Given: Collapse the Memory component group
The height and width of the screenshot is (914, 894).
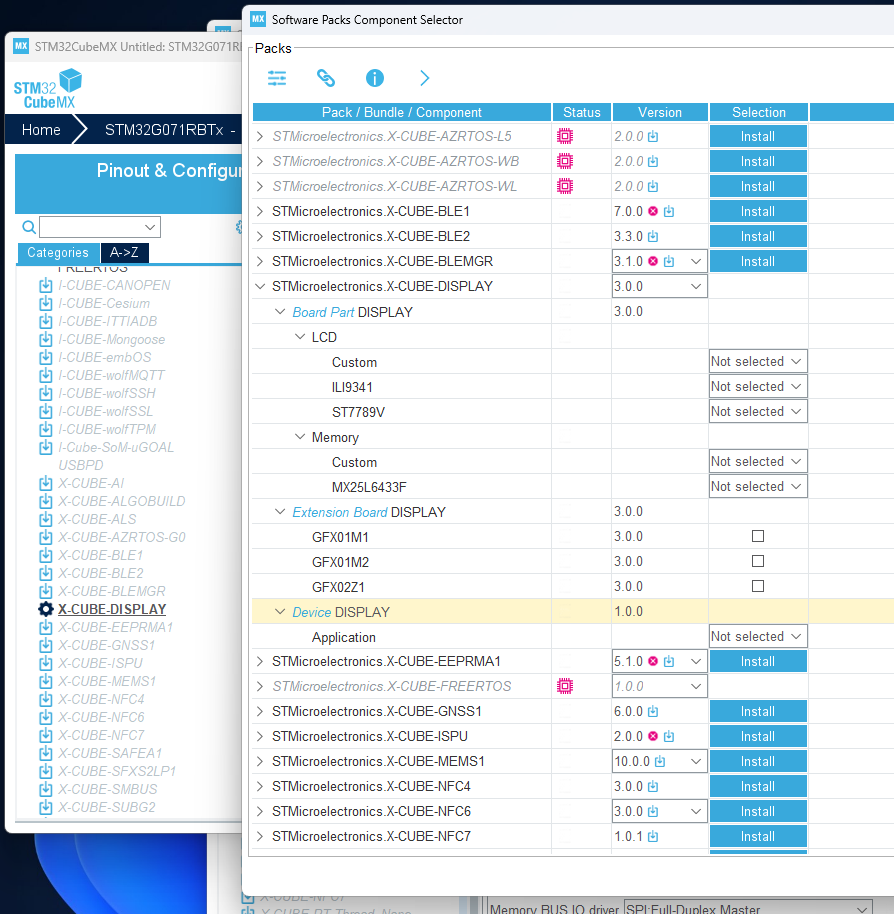Looking at the screenshot, I should [300, 437].
